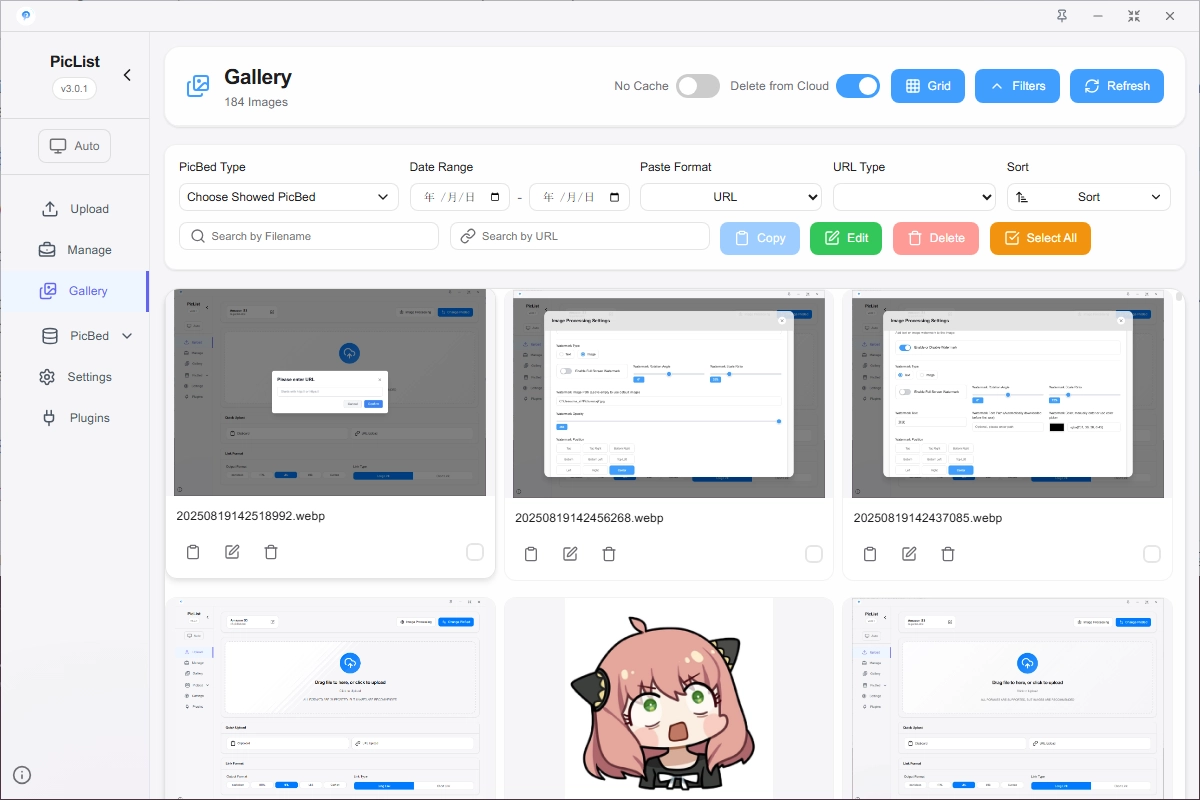
Task: Open calendar picker for the end date
Action: click(615, 197)
